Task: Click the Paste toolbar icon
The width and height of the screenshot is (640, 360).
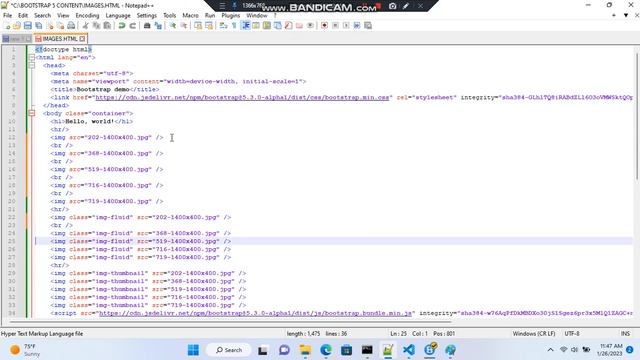Action: (x=107, y=26)
